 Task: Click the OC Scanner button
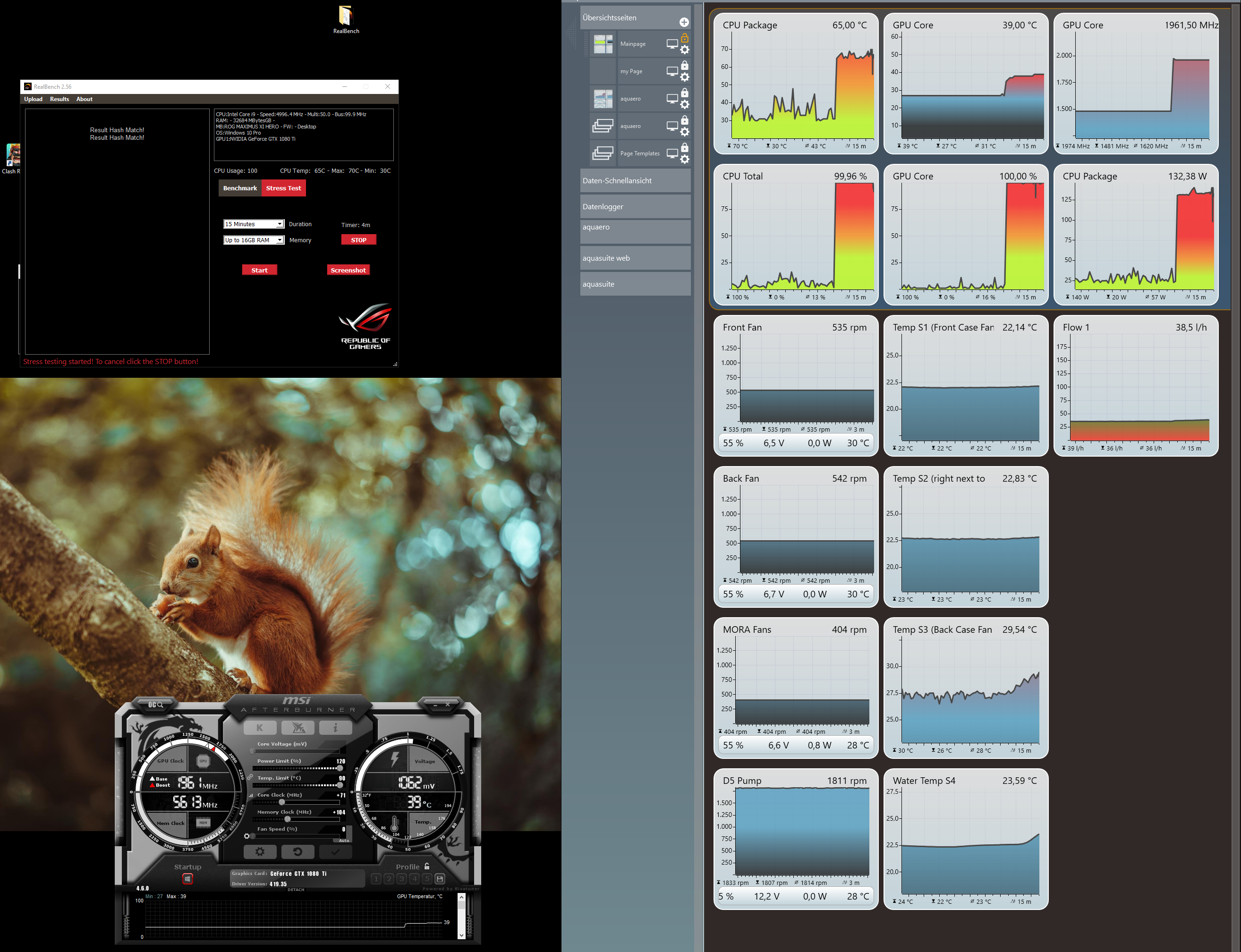coord(155,705)
